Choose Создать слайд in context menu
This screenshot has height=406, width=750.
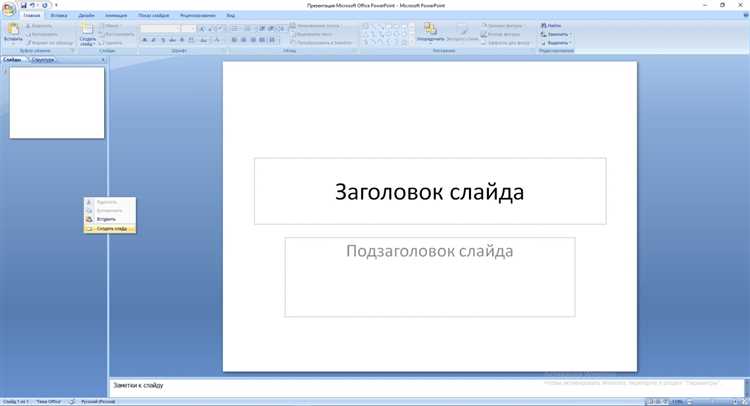pyautogui.click(x=110, y=229)
